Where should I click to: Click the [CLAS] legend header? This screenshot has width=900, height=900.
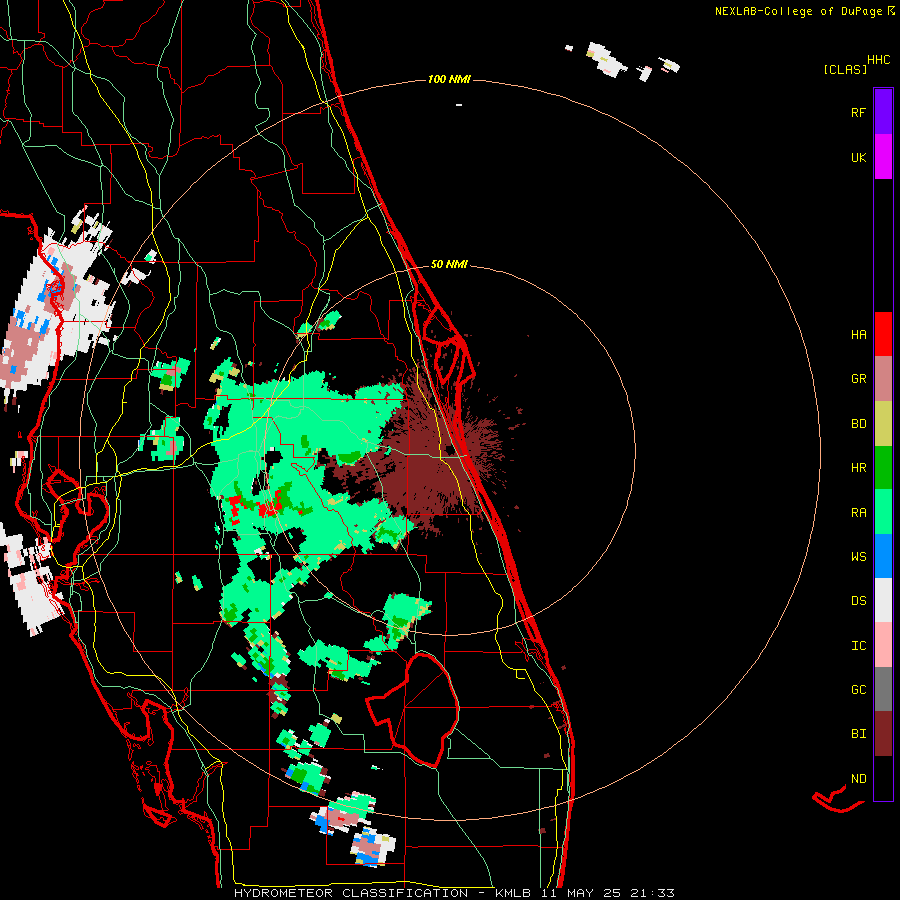click(x=845, y=70)
